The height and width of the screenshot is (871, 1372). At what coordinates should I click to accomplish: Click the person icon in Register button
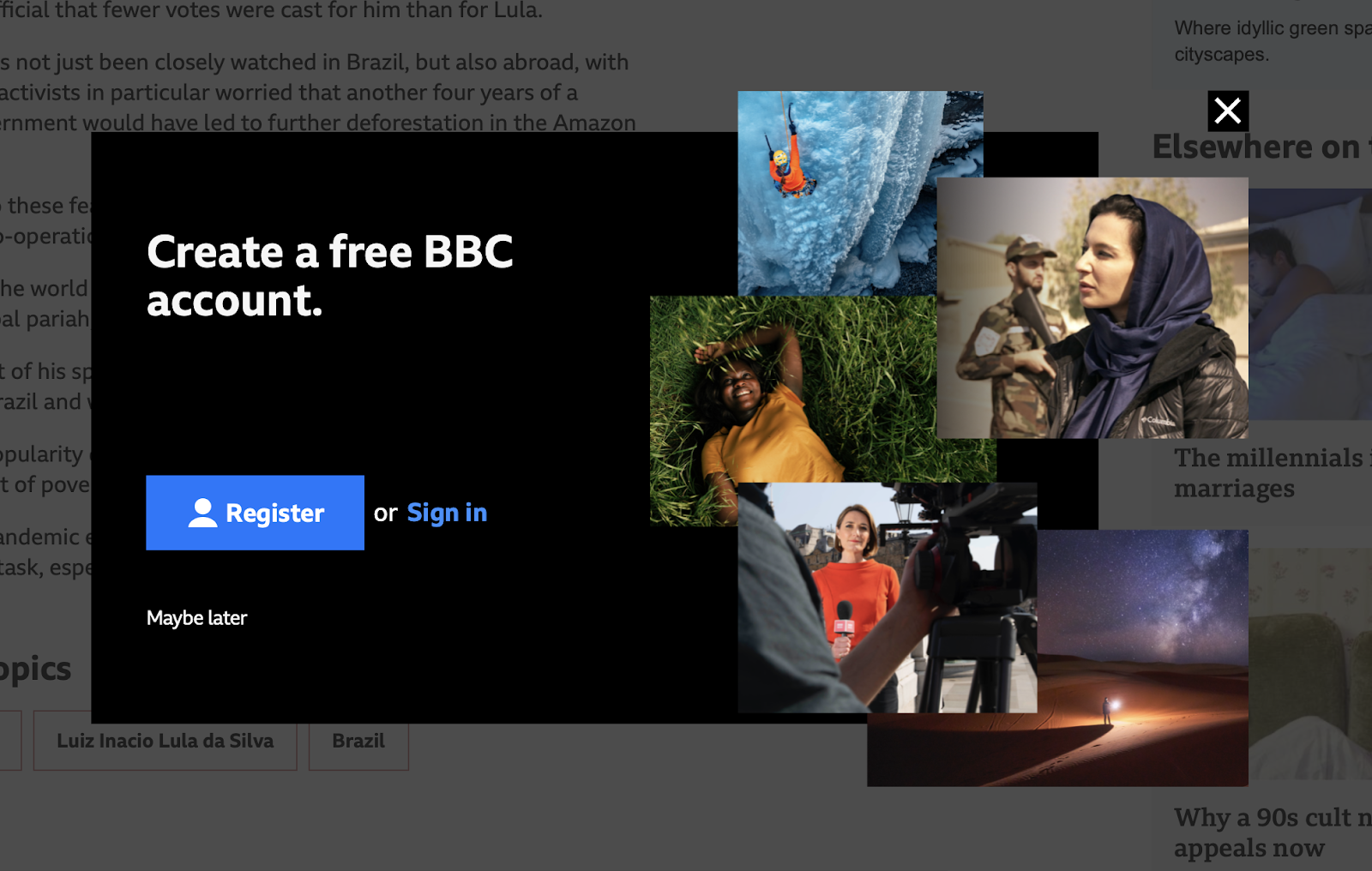pyautogui.click(x=202, y=513)
